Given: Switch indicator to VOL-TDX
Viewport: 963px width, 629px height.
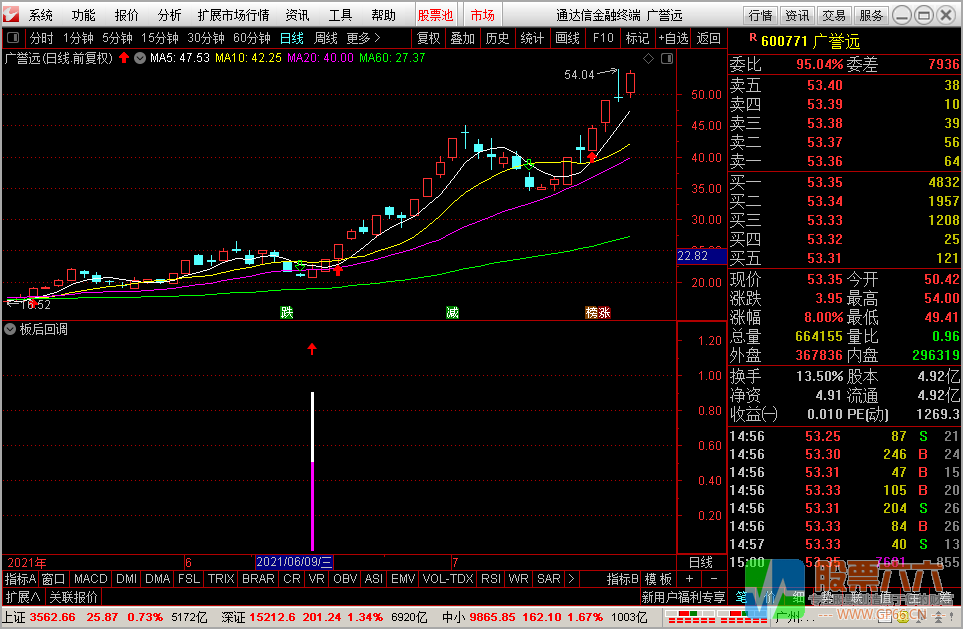Looking at the screenshot, I should point(448,579).
